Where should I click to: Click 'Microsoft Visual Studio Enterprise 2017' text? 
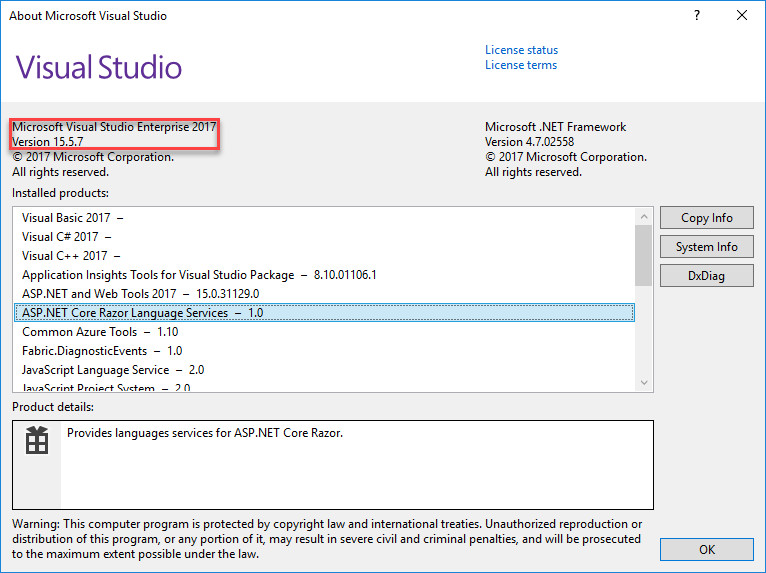[x=114, y=127]
